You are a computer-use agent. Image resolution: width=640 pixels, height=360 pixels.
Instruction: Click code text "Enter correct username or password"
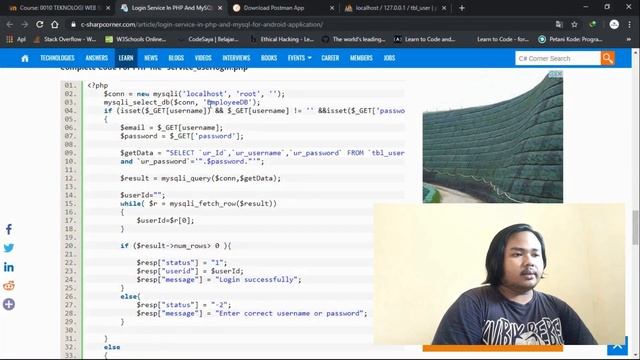pos(291,313)
